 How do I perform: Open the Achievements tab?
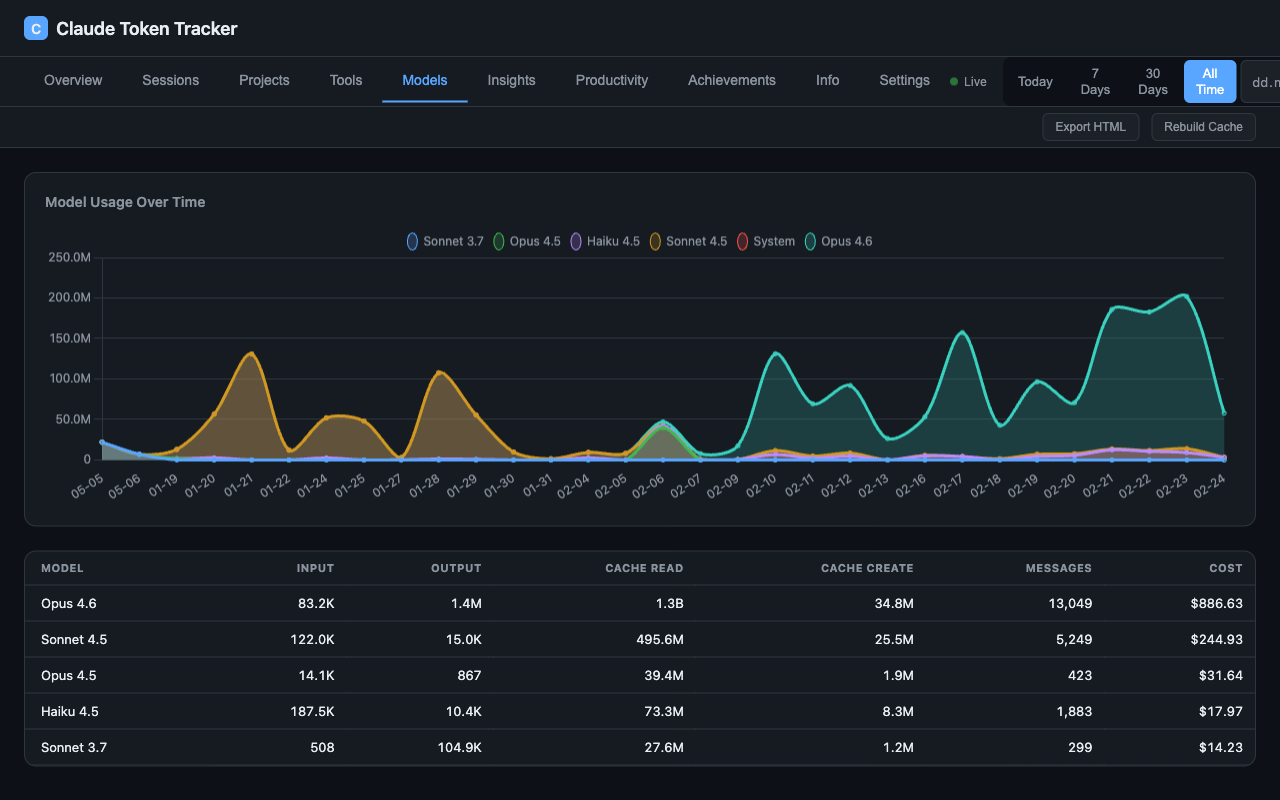coord(732,80)
